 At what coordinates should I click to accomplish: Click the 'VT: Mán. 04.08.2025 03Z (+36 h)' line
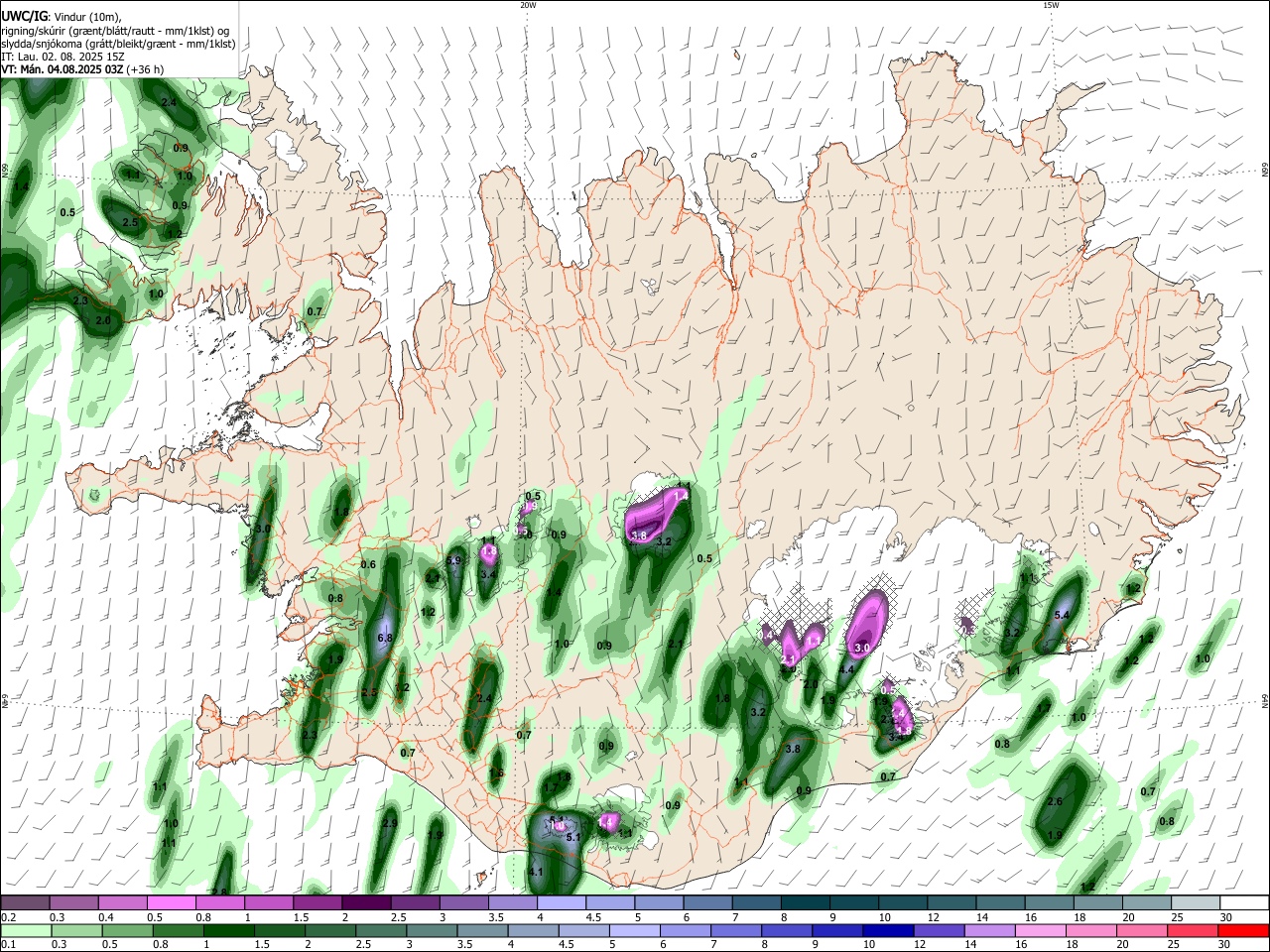[x=82, y=69]
